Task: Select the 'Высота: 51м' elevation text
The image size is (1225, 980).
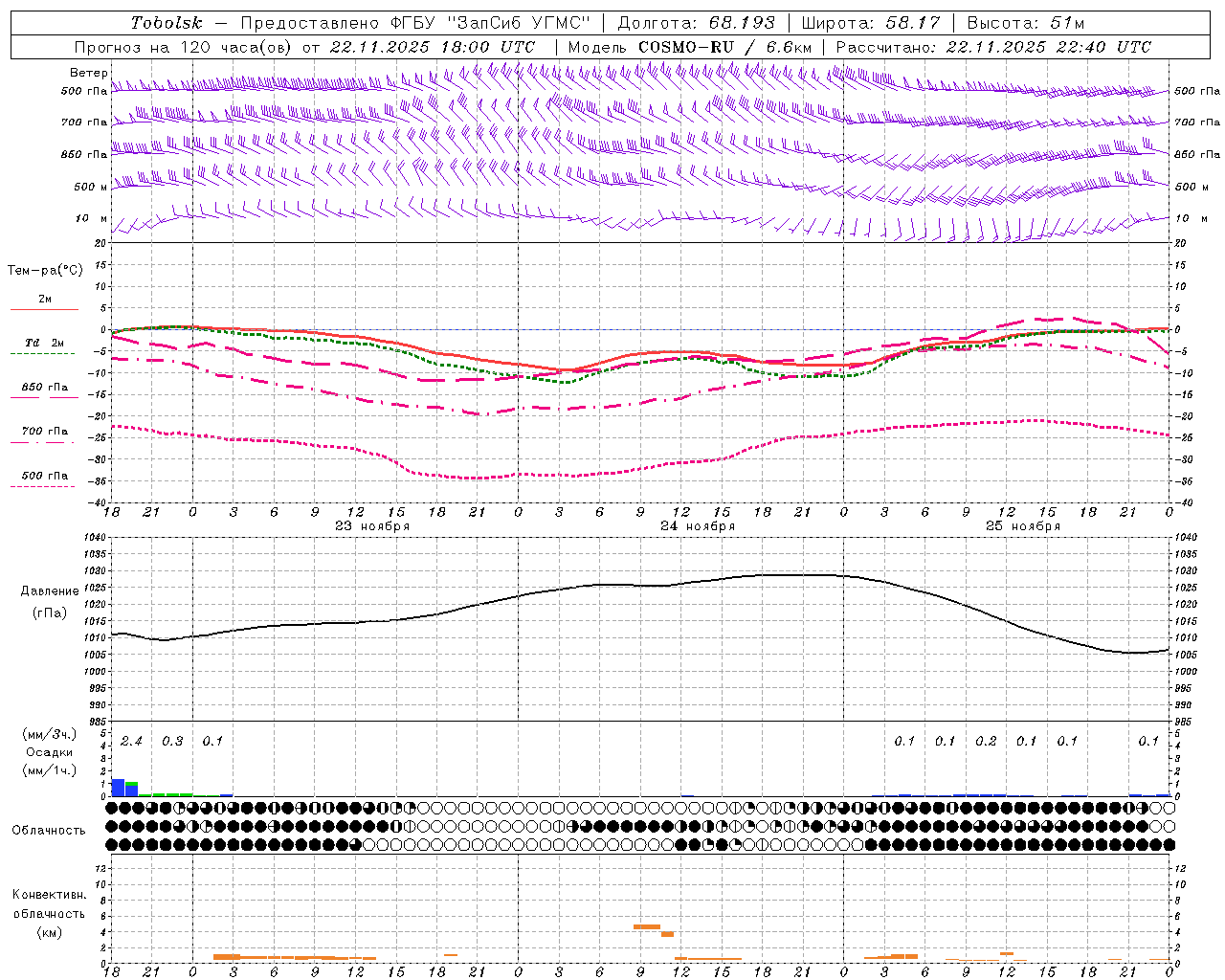Action: [x=1025, y=23]
